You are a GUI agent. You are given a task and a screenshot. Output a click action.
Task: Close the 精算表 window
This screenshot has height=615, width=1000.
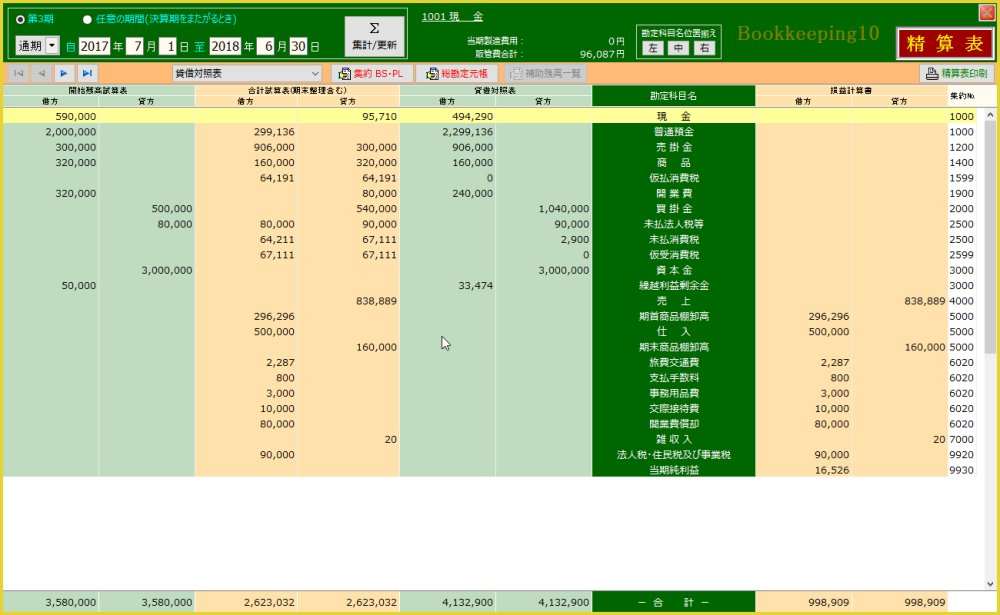[x=986, y=12]
